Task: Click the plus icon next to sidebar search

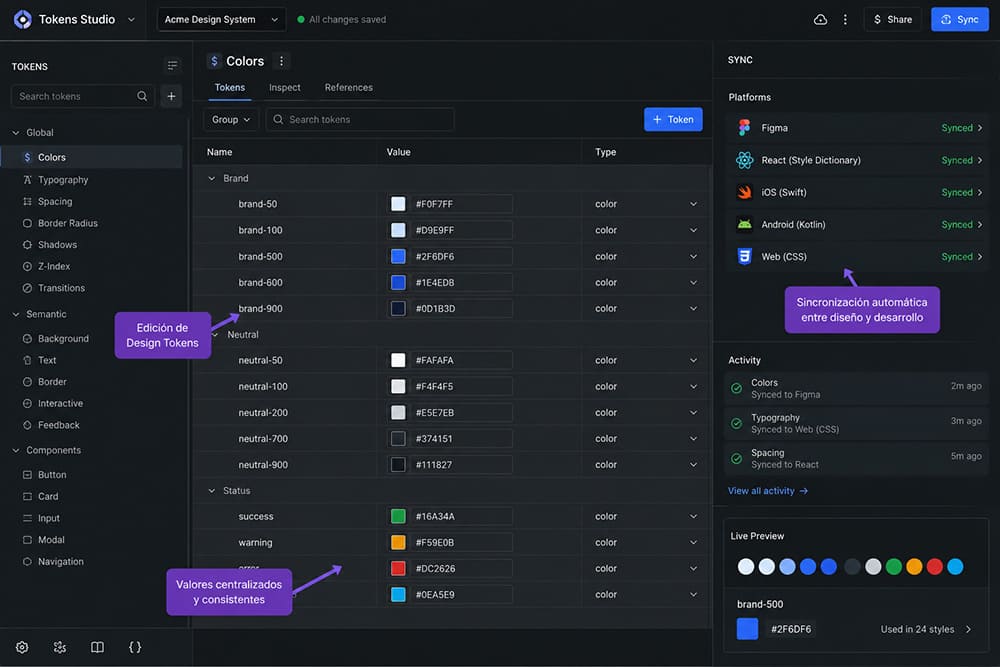Action: (172, 96)
